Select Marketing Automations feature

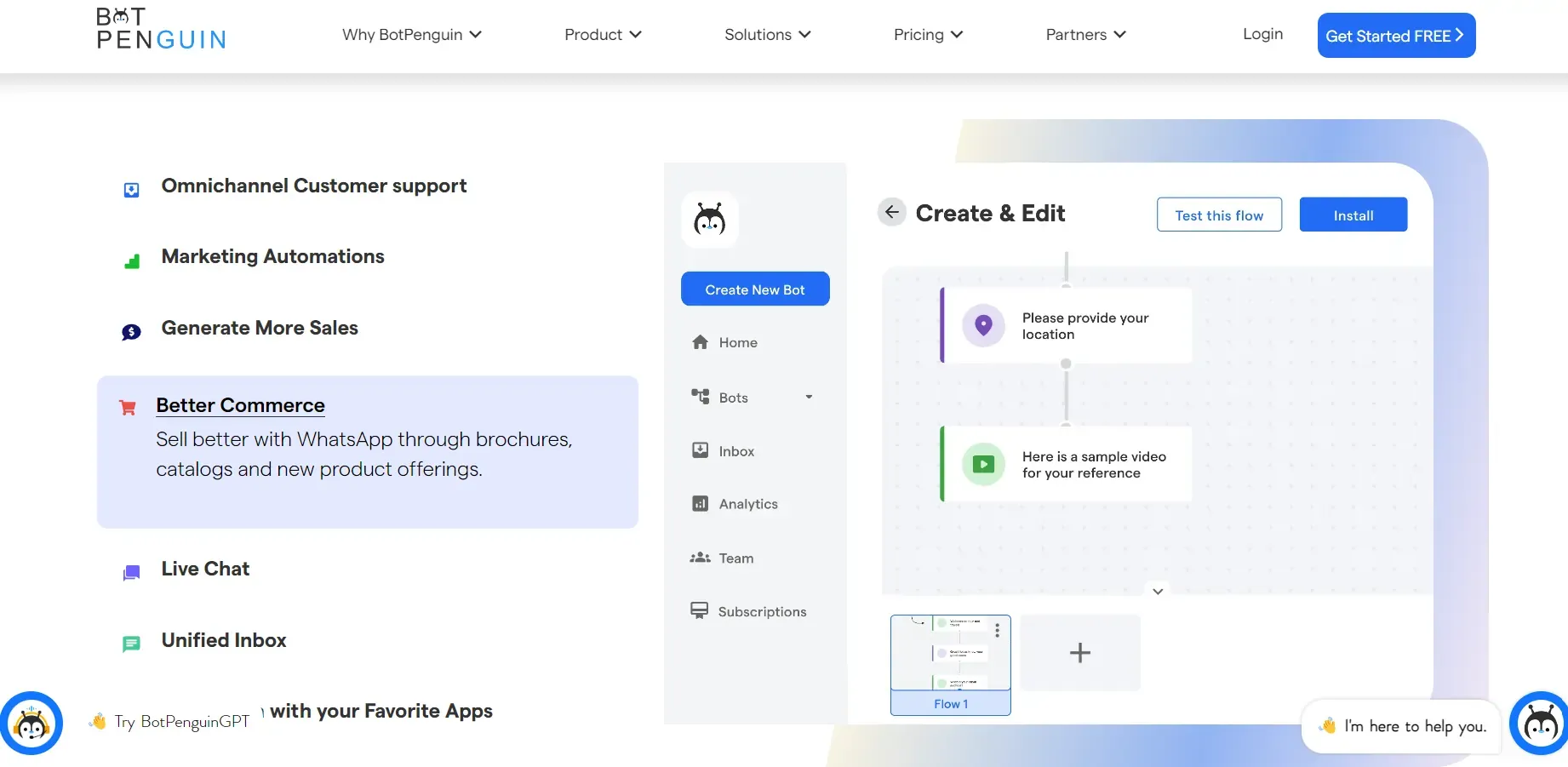273,256
